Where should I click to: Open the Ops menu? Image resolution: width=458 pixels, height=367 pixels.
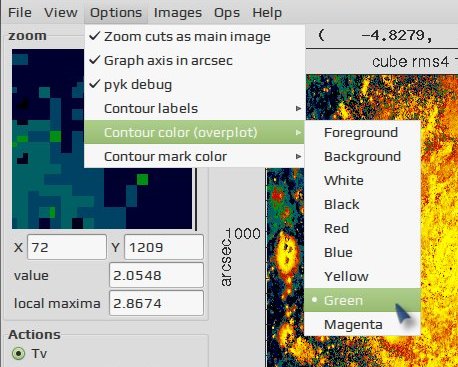click(x=227, y=13)
